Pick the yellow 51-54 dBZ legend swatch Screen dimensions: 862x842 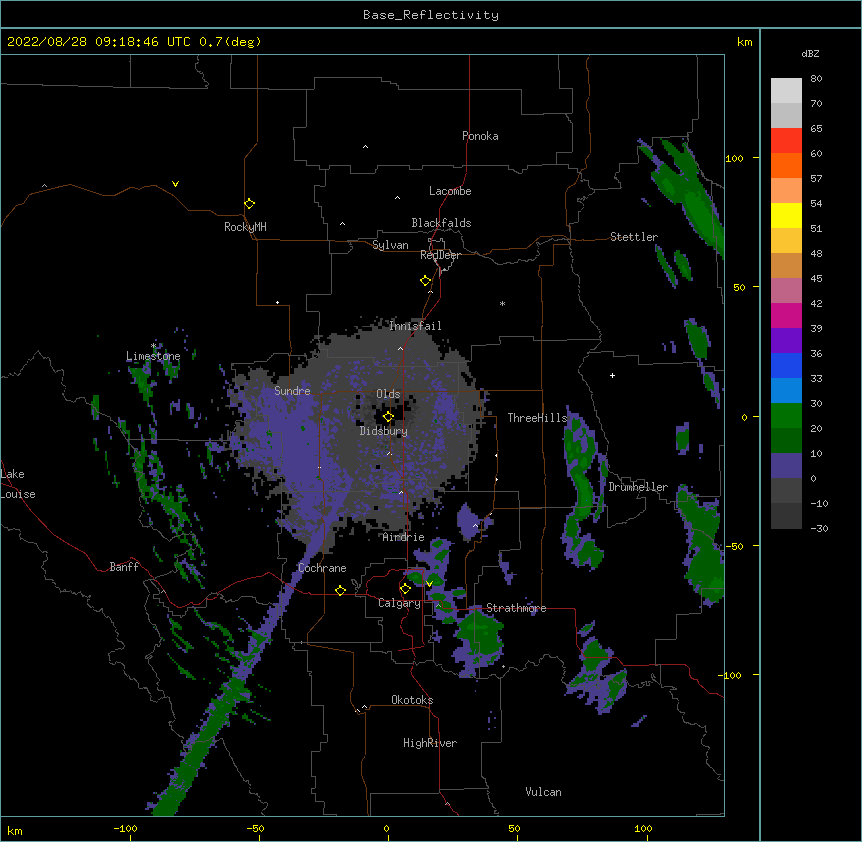[x=786, y=215]
